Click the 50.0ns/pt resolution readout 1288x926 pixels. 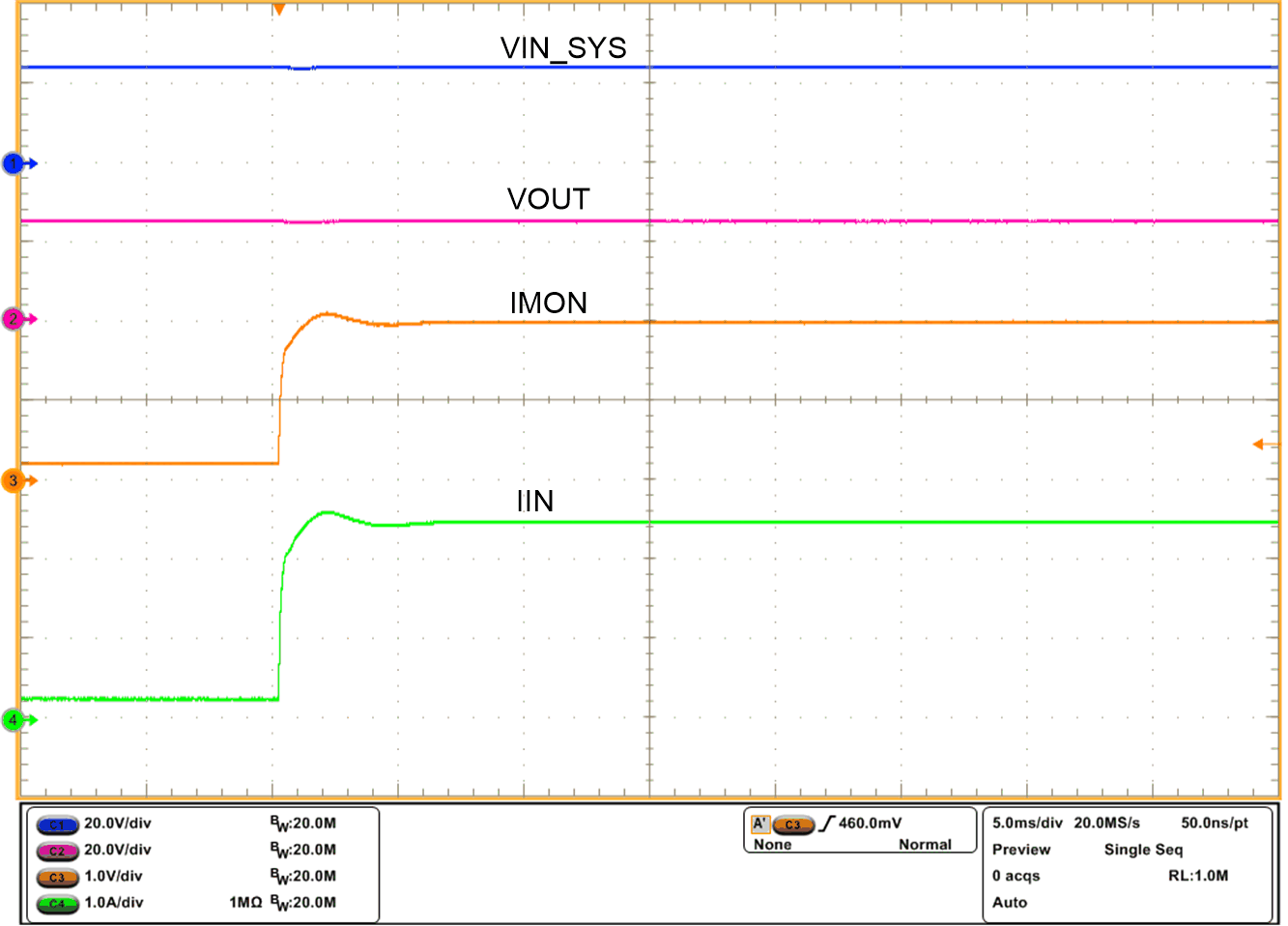coord(1214,823)
